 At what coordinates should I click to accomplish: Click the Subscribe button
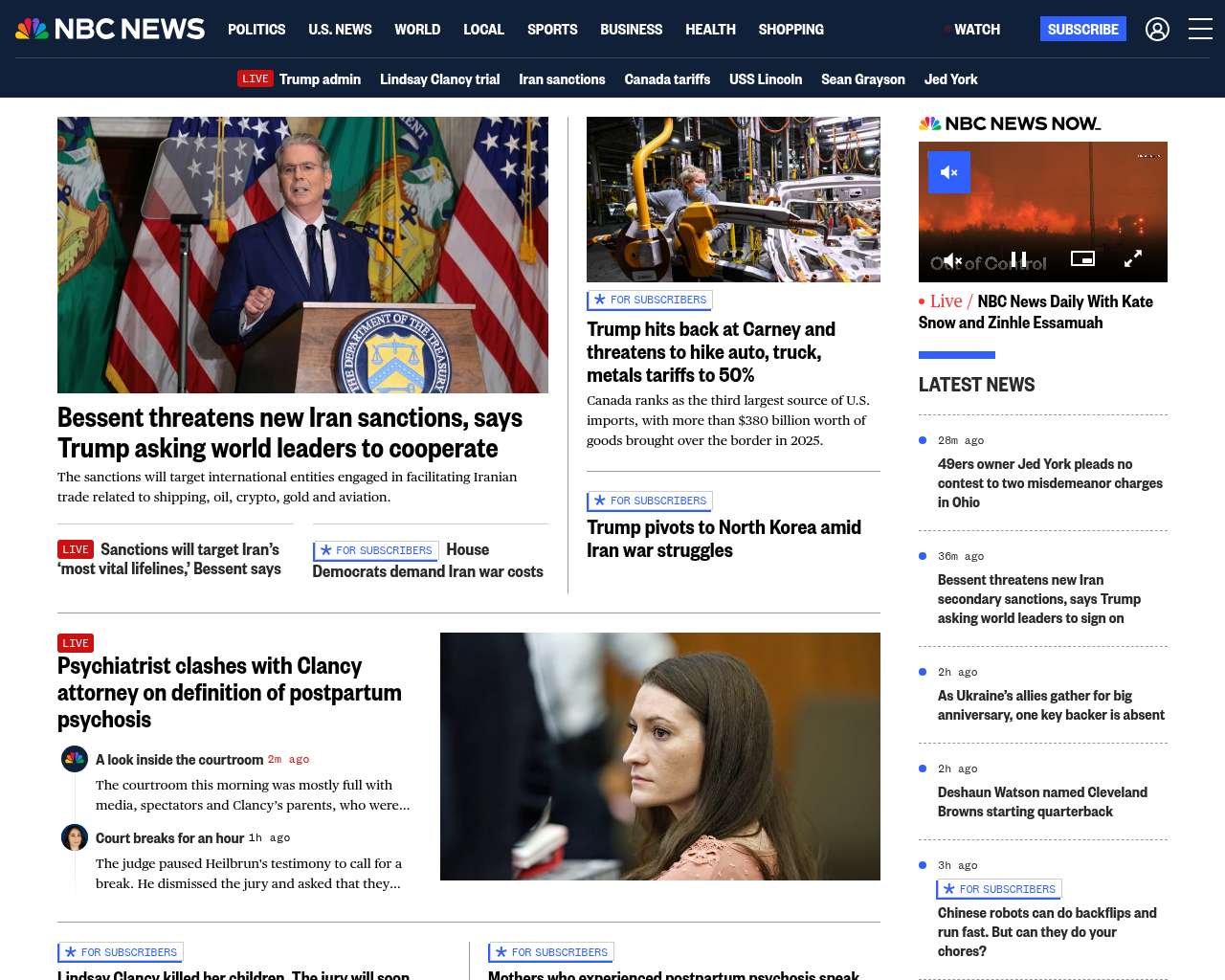pos(1083,29)
